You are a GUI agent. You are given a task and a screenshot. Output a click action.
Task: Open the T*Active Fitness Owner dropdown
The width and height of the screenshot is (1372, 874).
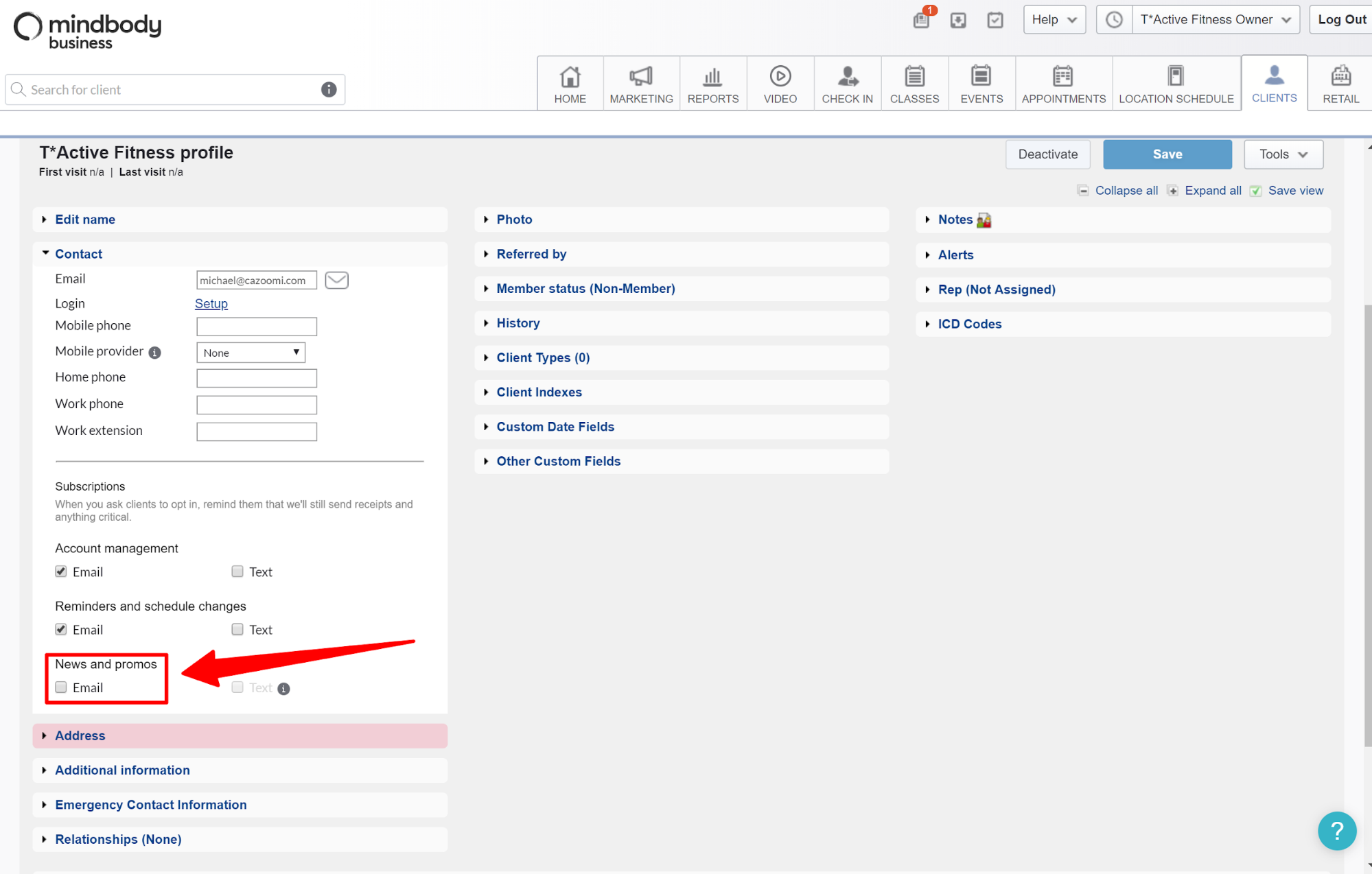click(x=1215, y=20)
